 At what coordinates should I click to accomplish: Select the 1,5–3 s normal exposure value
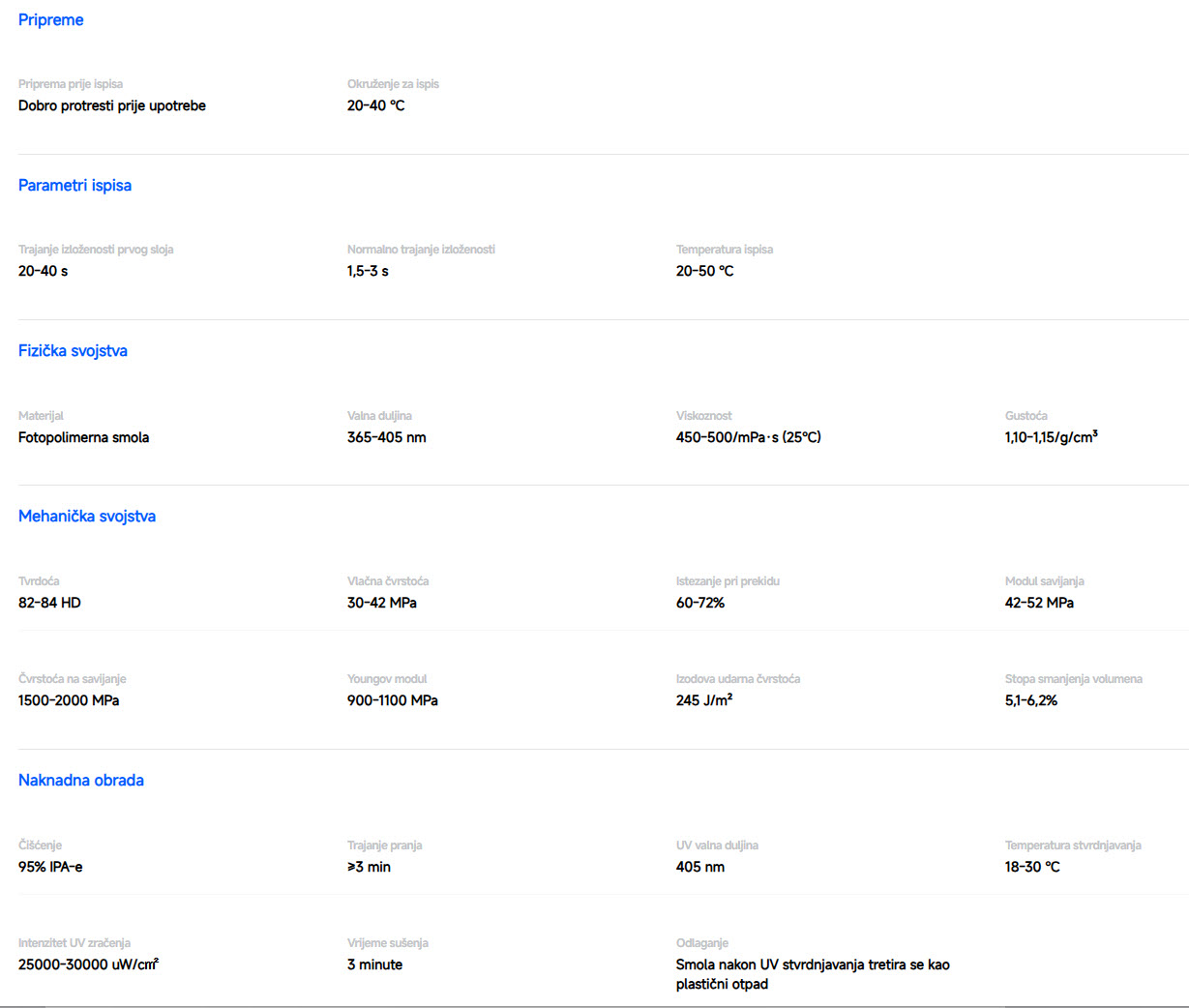[x=368, y=271]
